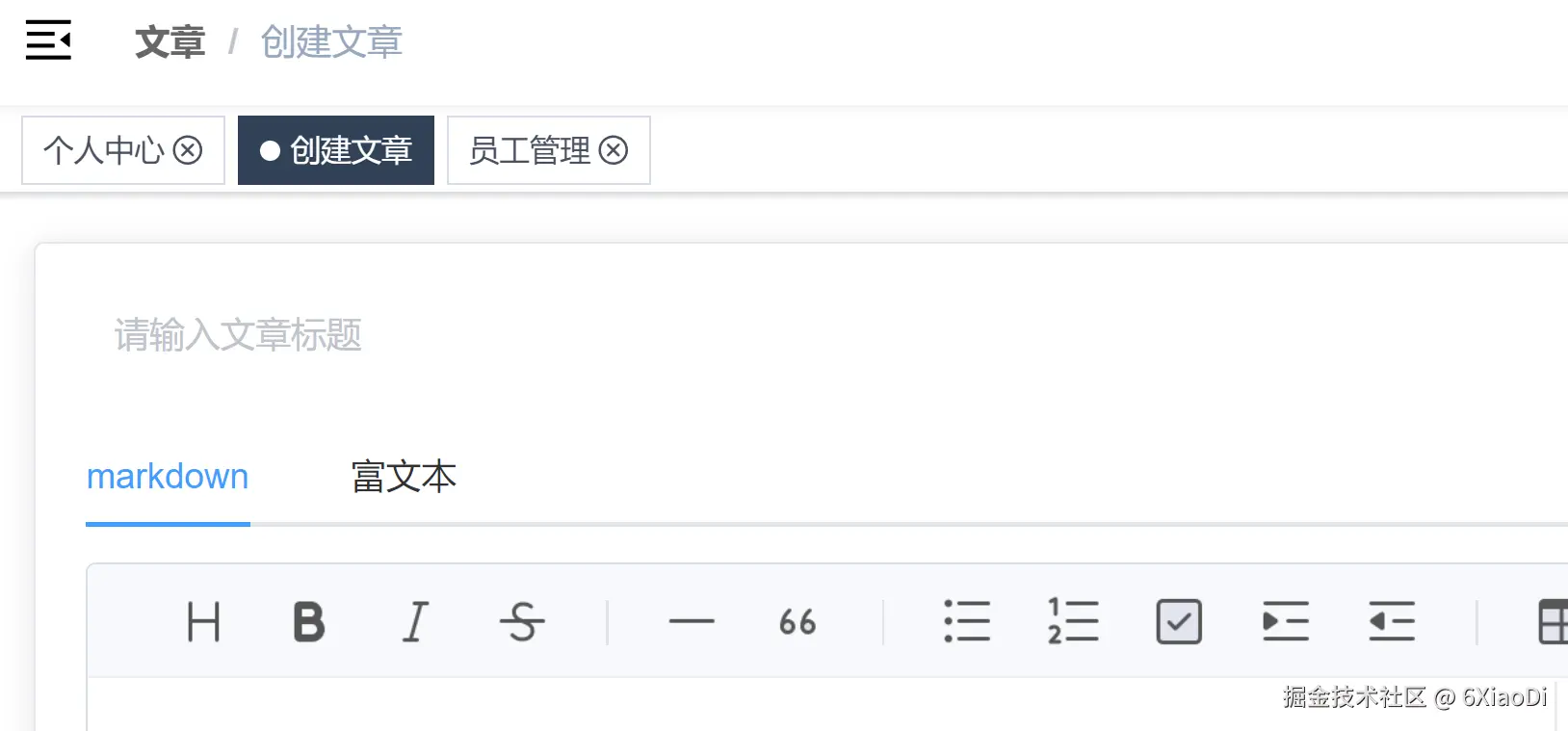
Task: Insert a table using the table icon
Action: [x=1553, y=621]
